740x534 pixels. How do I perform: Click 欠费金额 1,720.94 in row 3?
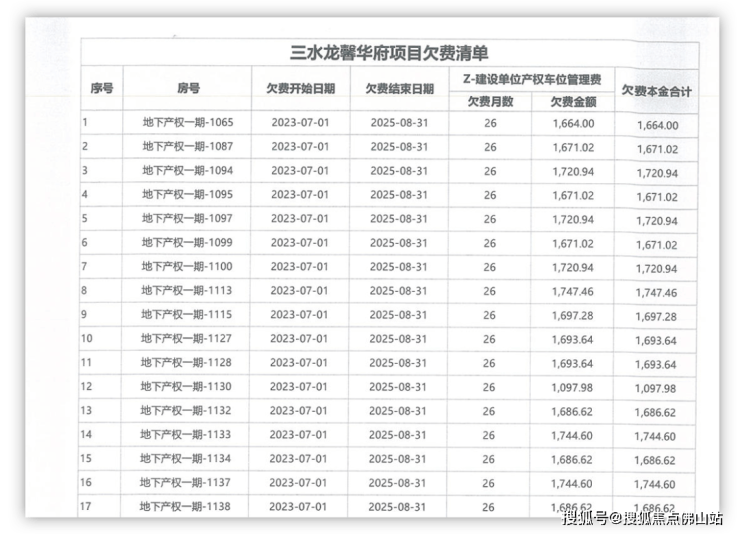[573, 172]
